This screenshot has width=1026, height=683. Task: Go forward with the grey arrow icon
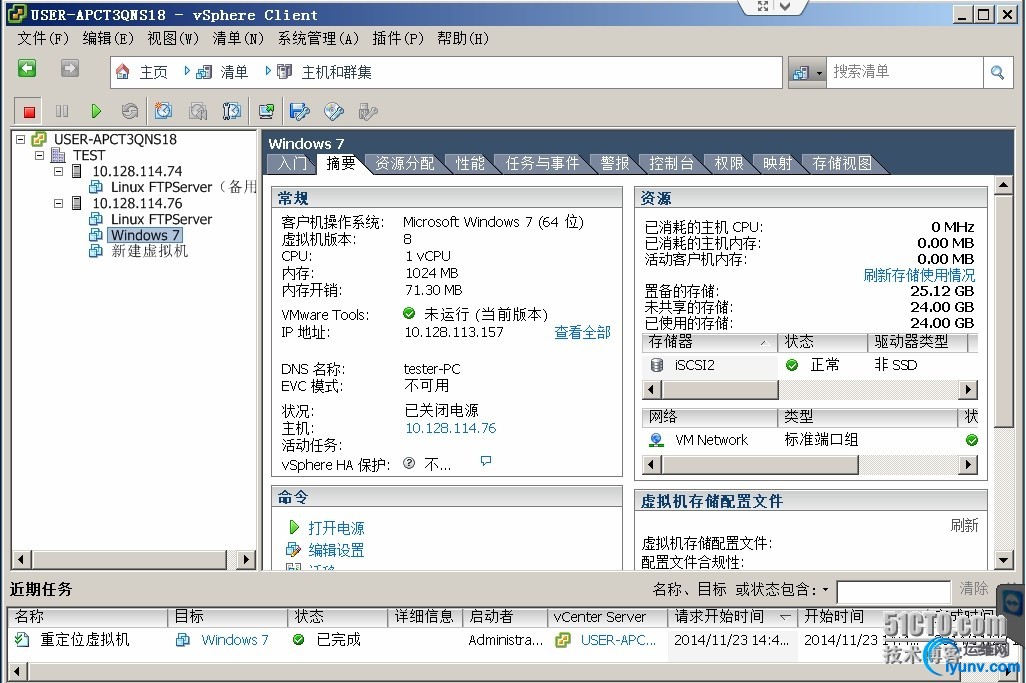(69, 68)
